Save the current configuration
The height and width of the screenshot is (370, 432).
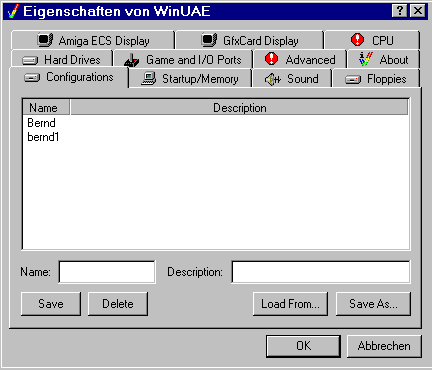click(x=51, y=304)
